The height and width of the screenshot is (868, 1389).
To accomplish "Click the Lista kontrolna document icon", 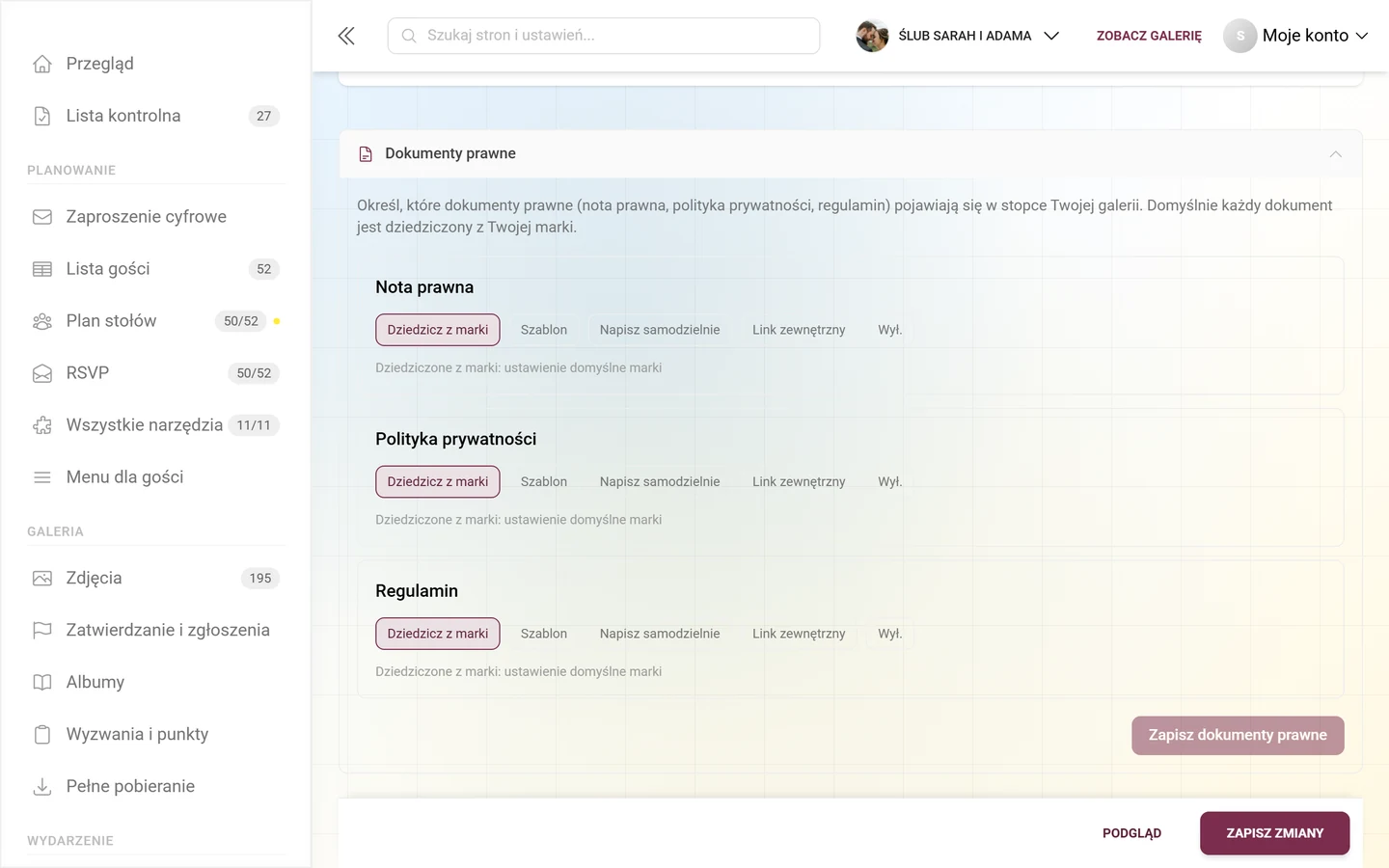I will pos(42,116).
